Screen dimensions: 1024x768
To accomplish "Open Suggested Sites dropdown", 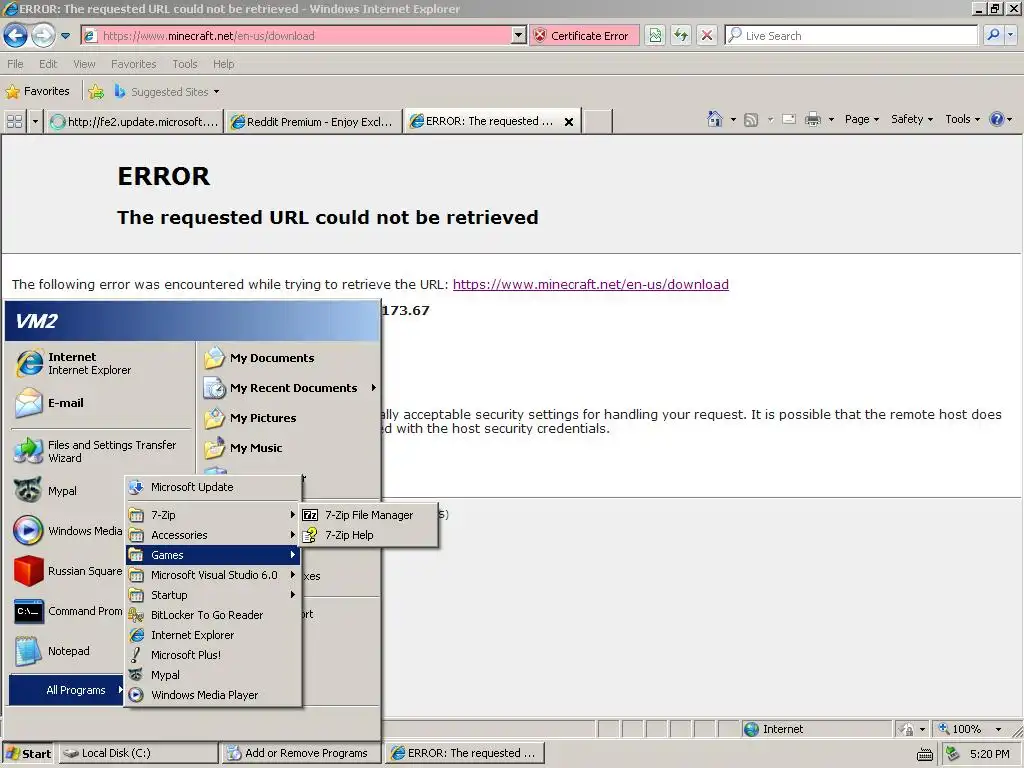I will tap(167, 91).
